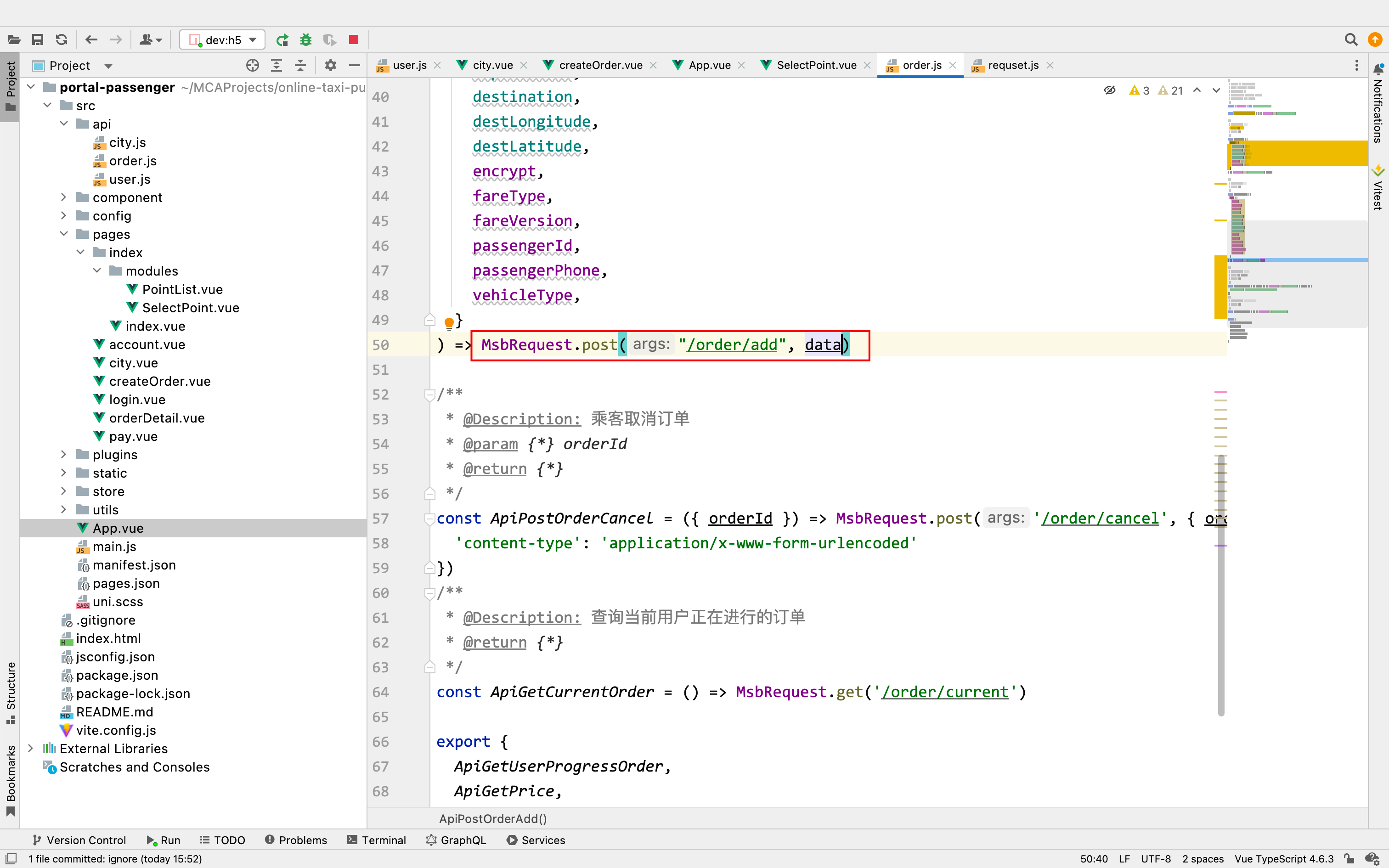
Task: Open vite.config.js in the project tree
Action: click(116, 730)
